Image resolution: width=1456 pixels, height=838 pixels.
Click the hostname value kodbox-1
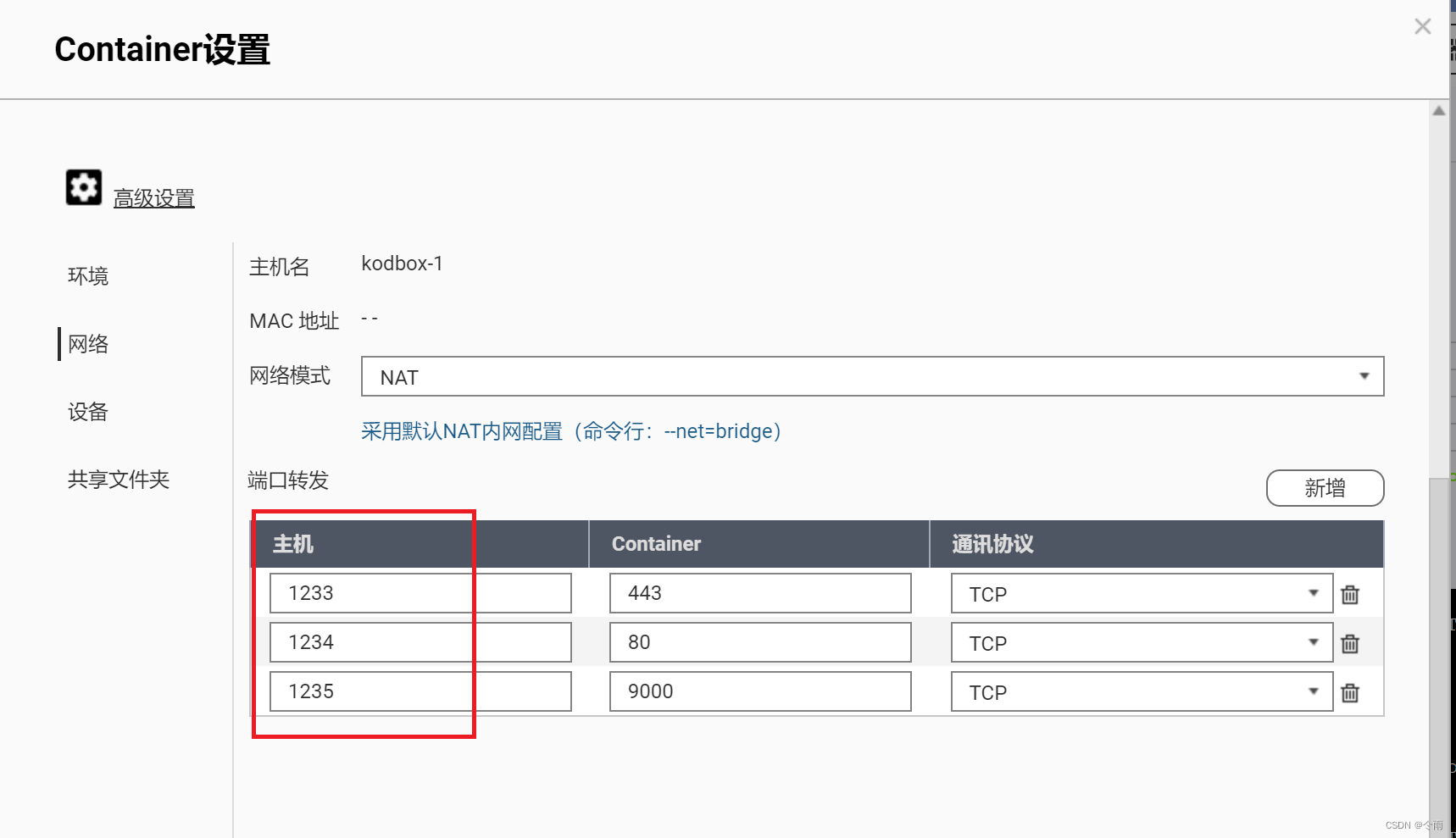tap(402, 264)
